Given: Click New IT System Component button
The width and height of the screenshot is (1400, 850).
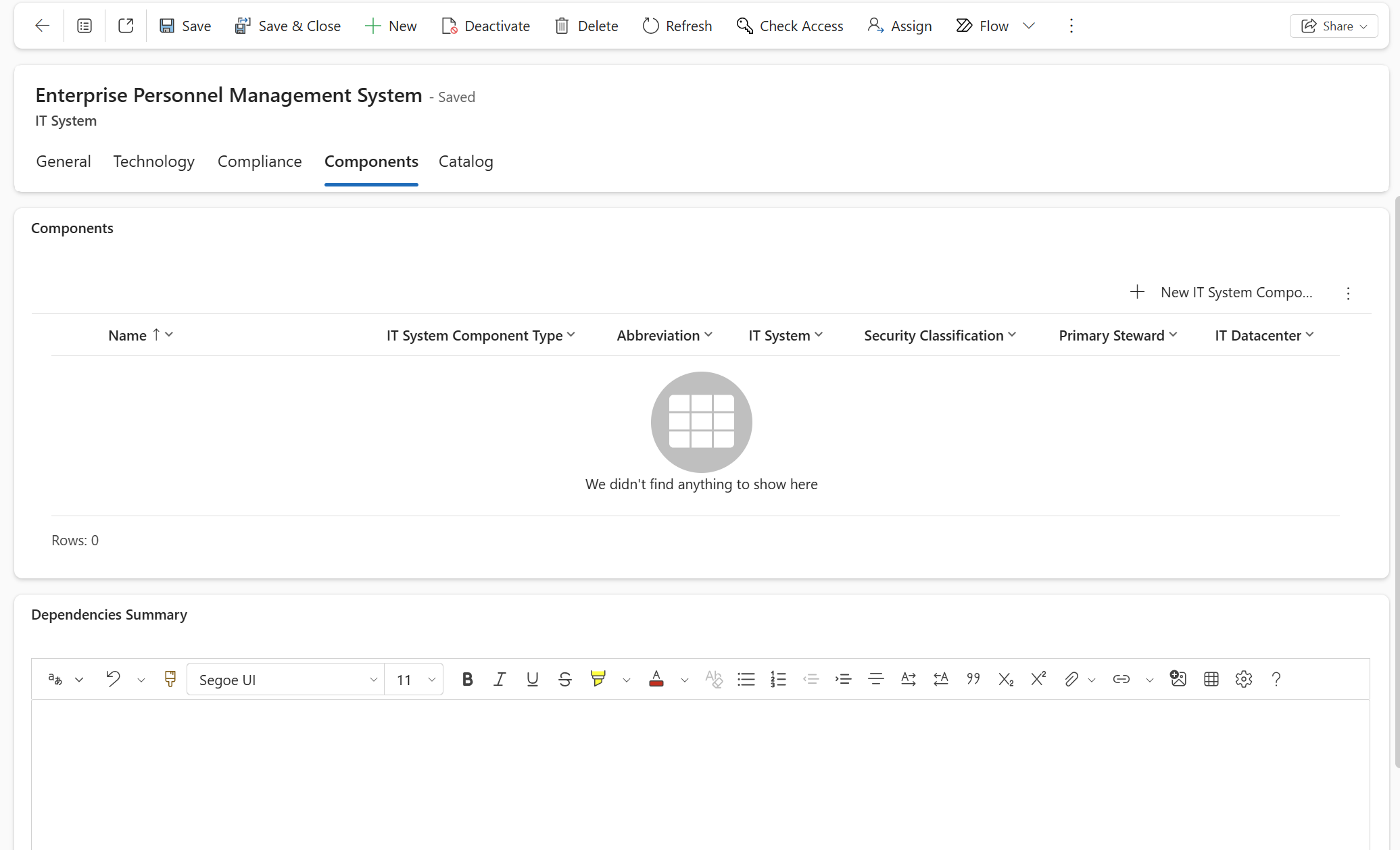Looking at the screenshot, I should [1222, 293].
